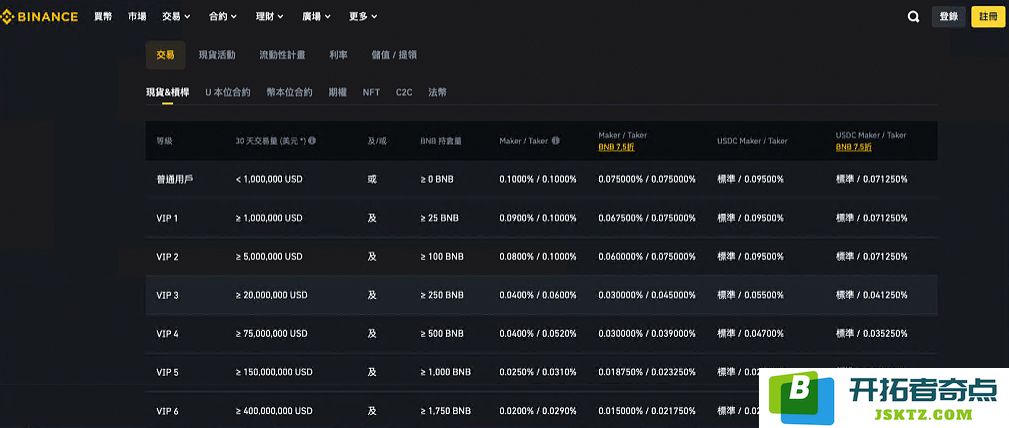The height and width of the screenshot is (428, 1009).
Task: Click the < 1,000,000 USD volume cell
Action: 269,180
